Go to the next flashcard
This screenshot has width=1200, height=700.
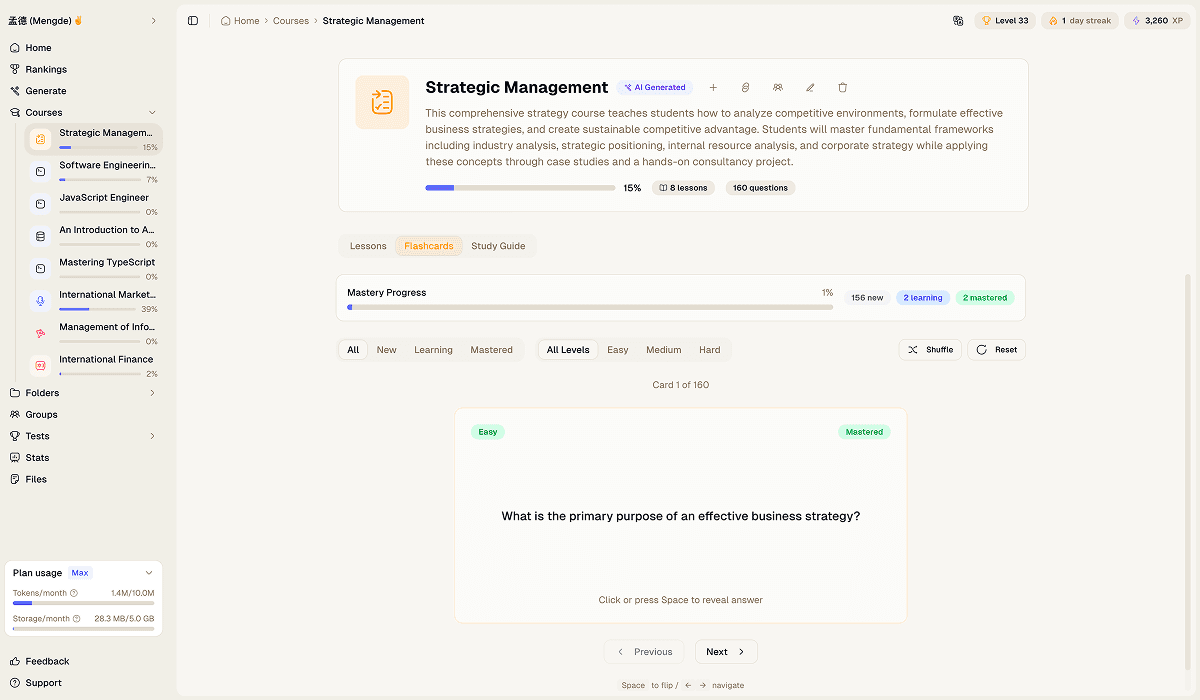[x=725, y=651]
